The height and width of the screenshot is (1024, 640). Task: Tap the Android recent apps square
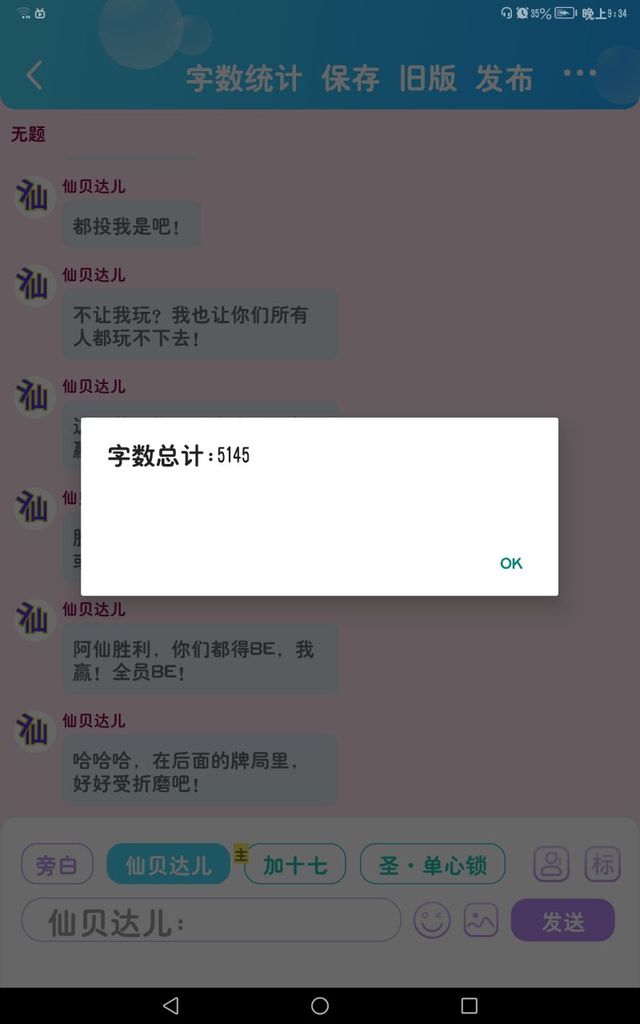pyautogui.click(x=469, y=1006)
